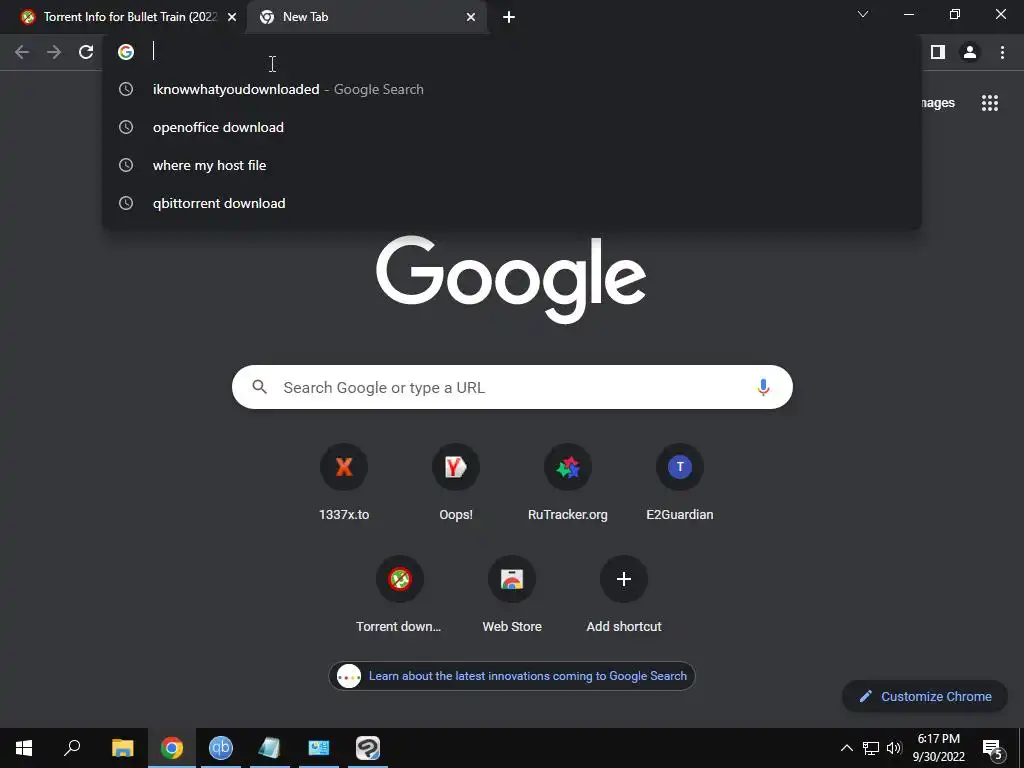Viewport: 1024px width, 768px height.
Task: Open a new tab with plus
Action: (509, 18)
